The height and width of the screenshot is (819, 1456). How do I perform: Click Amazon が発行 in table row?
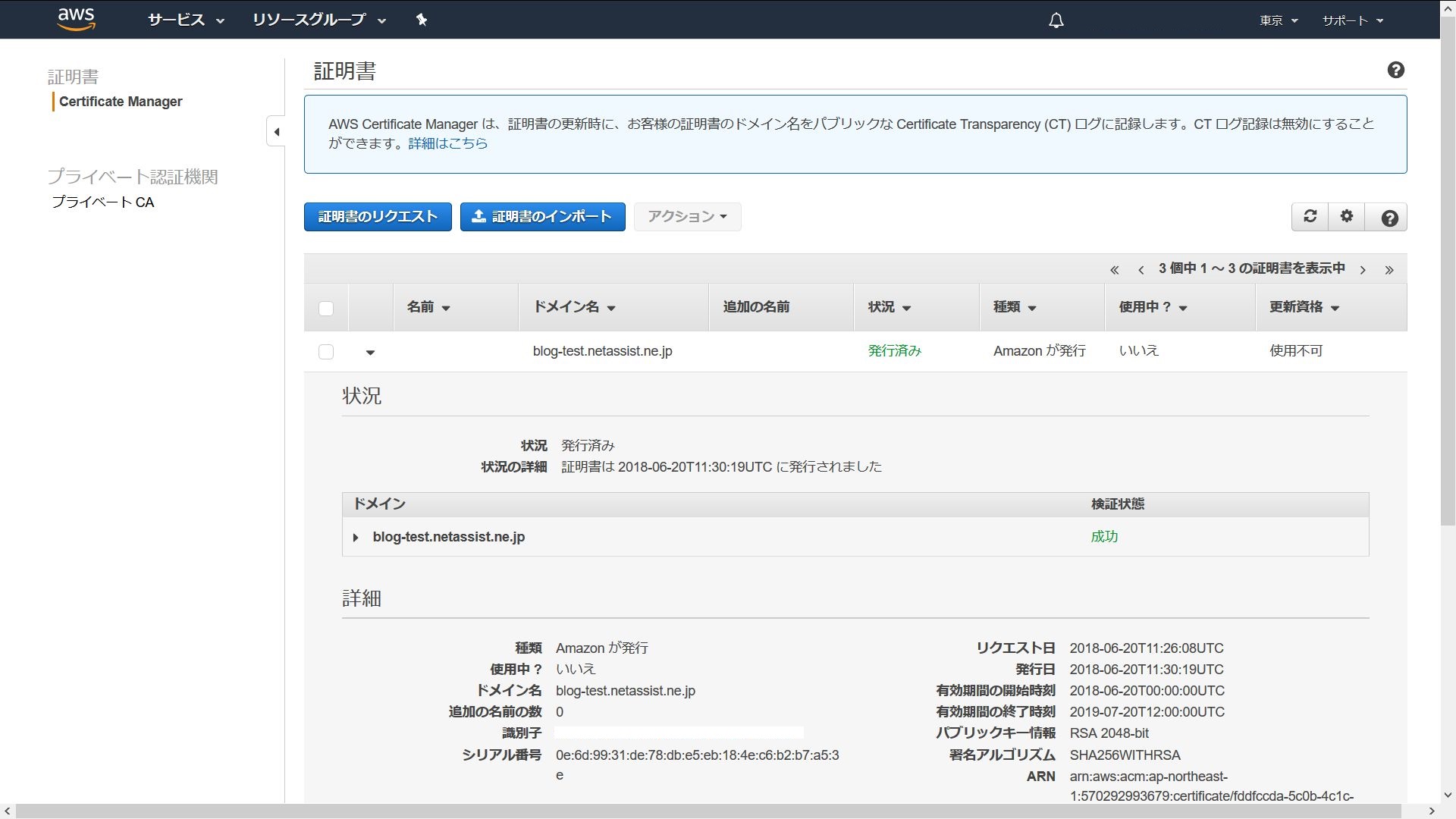click(x=1039, y=351)
